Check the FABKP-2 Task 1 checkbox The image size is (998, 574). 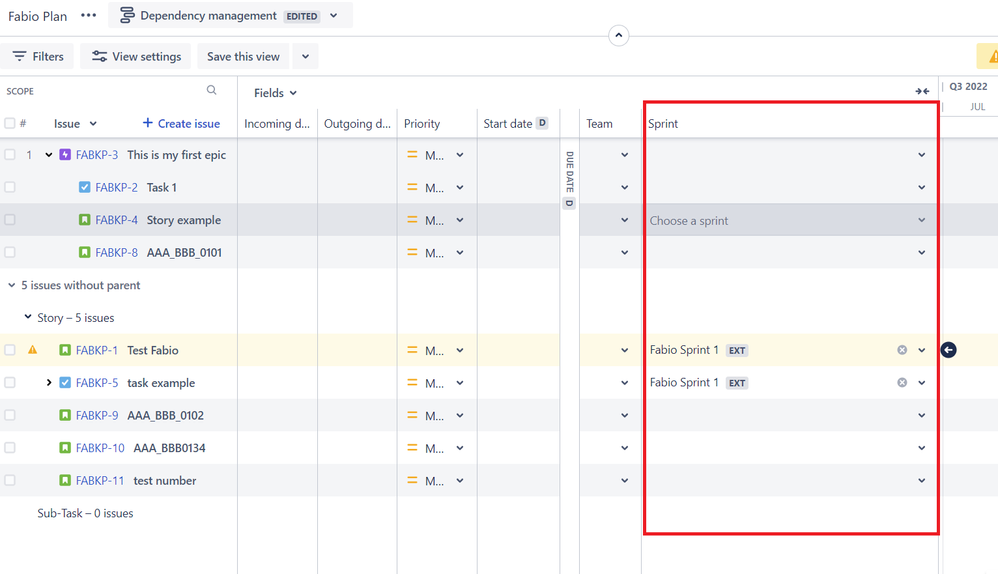point(10,187)
